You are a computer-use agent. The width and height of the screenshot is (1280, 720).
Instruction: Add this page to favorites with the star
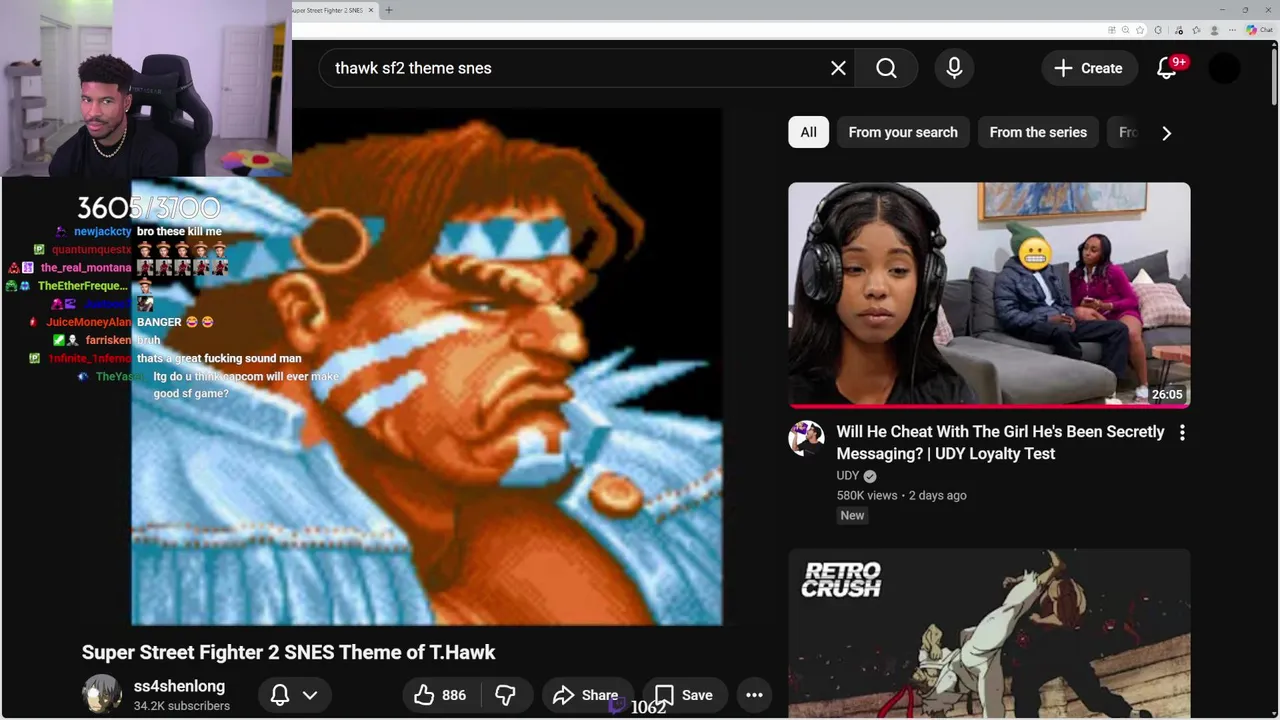[x=1140, y=30]
